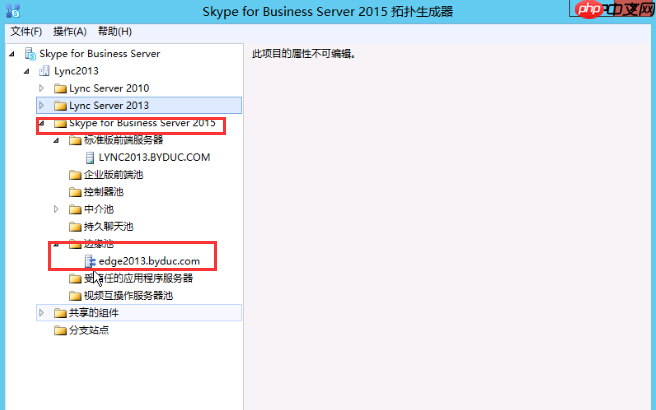The image size is (656, 410).
Task: Select the 共享的组件 label
Action: (x=94, y=313)
